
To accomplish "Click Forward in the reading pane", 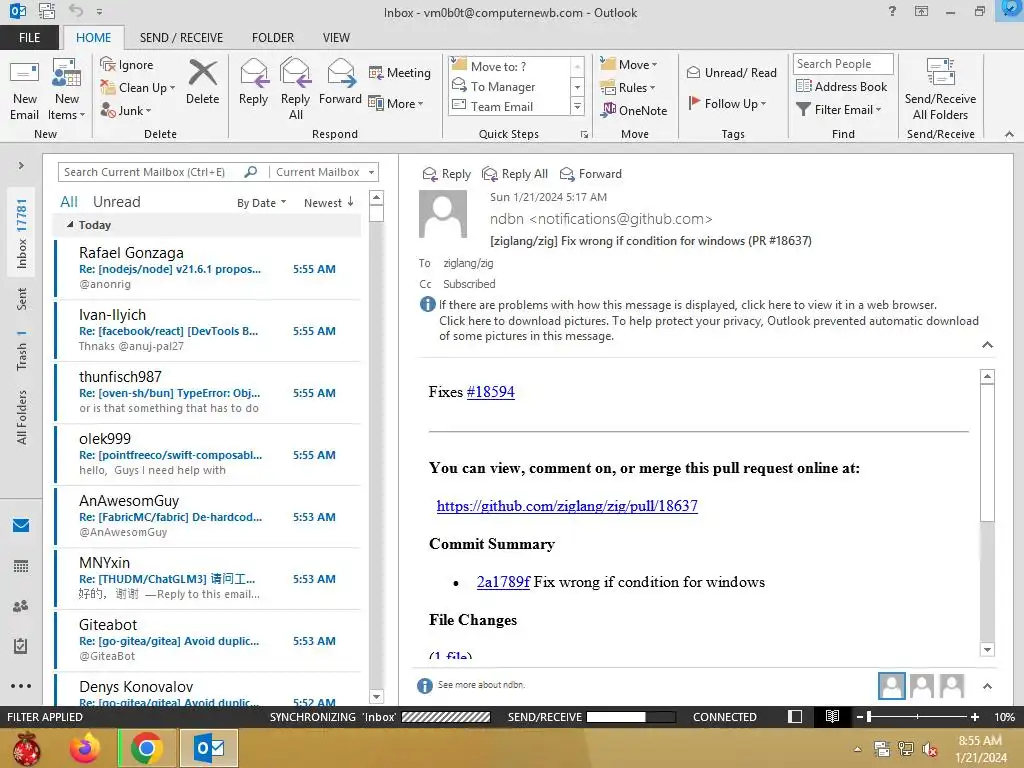I will (x=591, y=174).
